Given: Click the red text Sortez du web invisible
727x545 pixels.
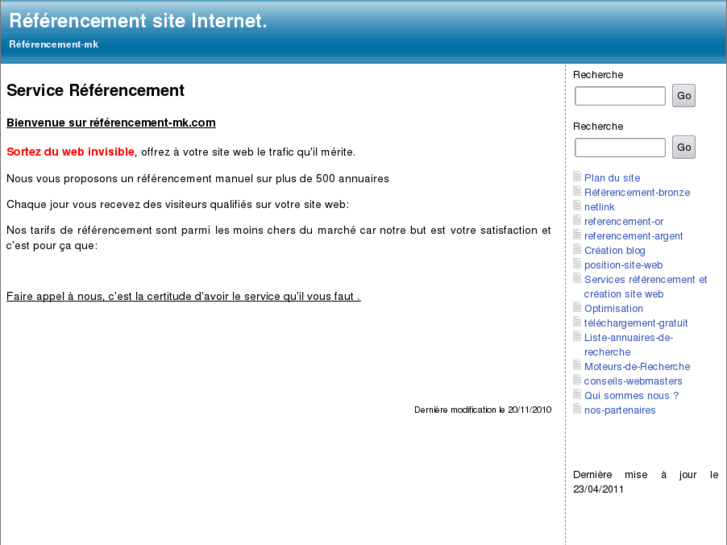Looking at the screenshot, I should (70, 152).
